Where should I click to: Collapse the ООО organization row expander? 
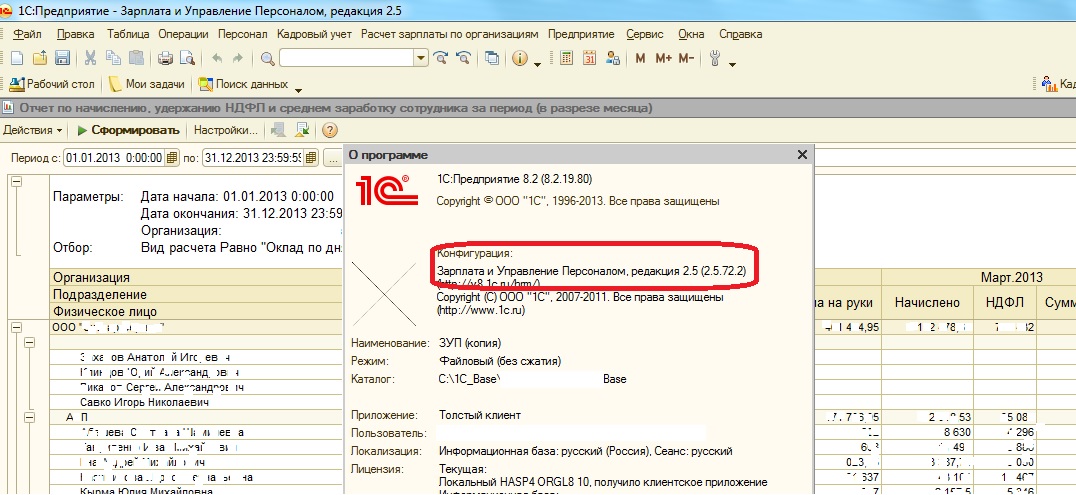point(16,328)
